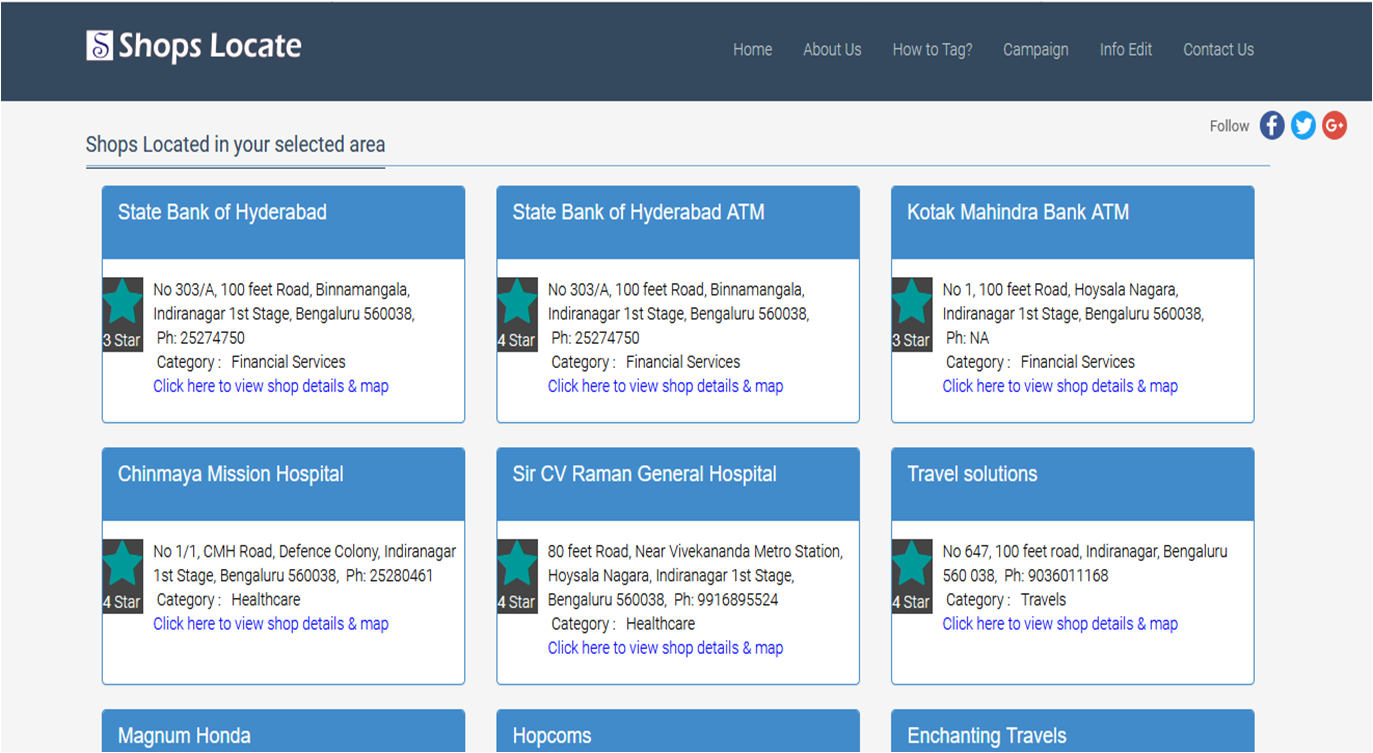Open the Facebook follow icon
Screen dimensions: 1373x753
(x=1271, y=125)
